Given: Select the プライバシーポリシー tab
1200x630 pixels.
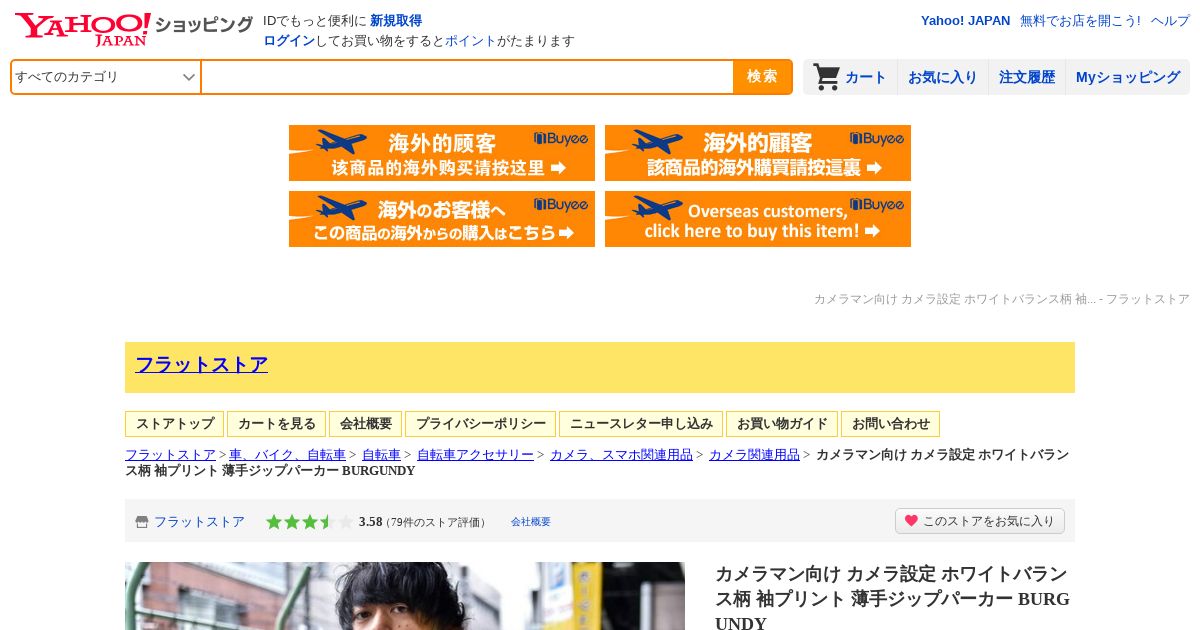Looking at the screenshot, I should [480, 424].
